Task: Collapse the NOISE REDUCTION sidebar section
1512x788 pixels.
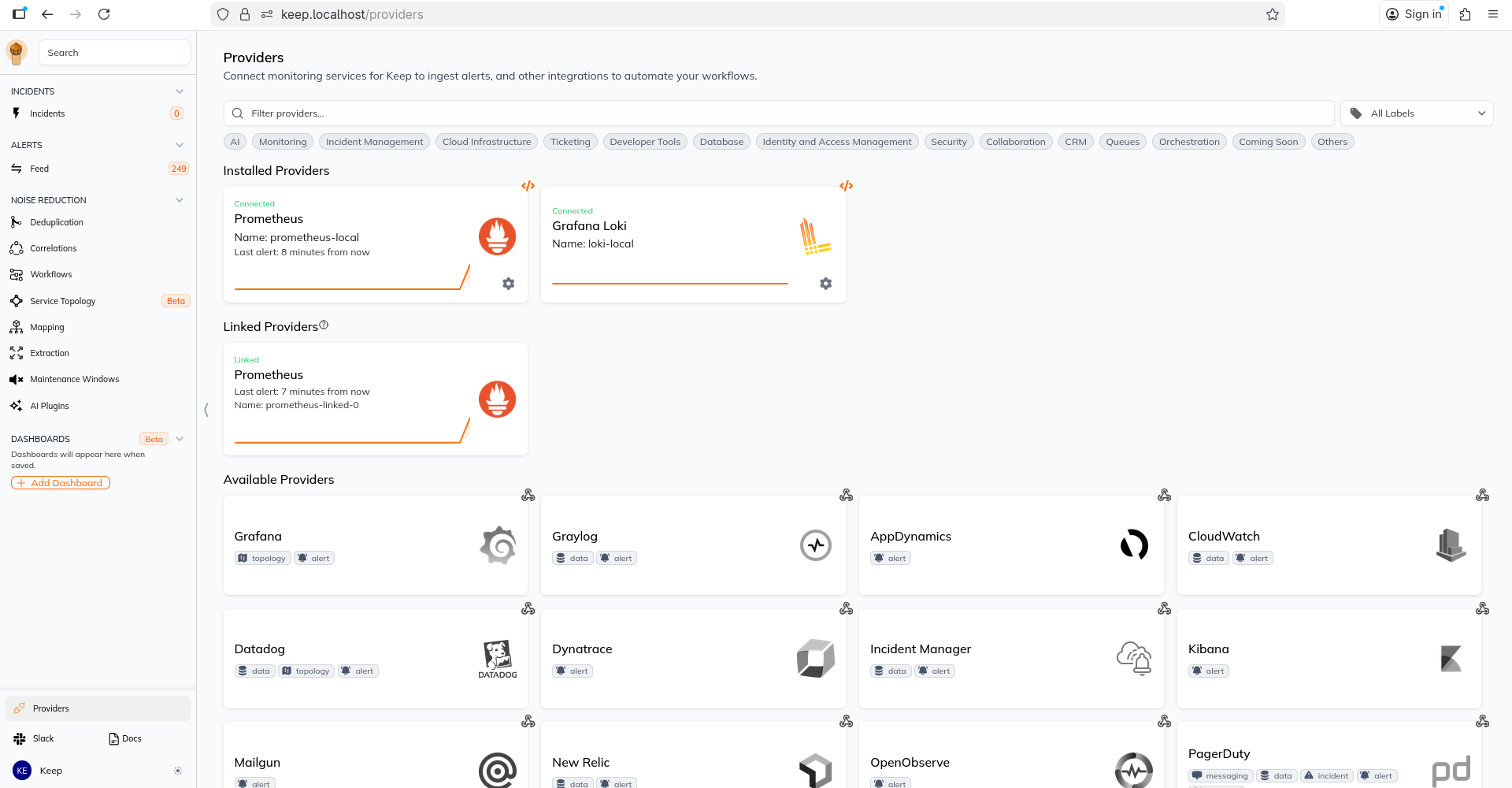Action: tap(180, 200)
